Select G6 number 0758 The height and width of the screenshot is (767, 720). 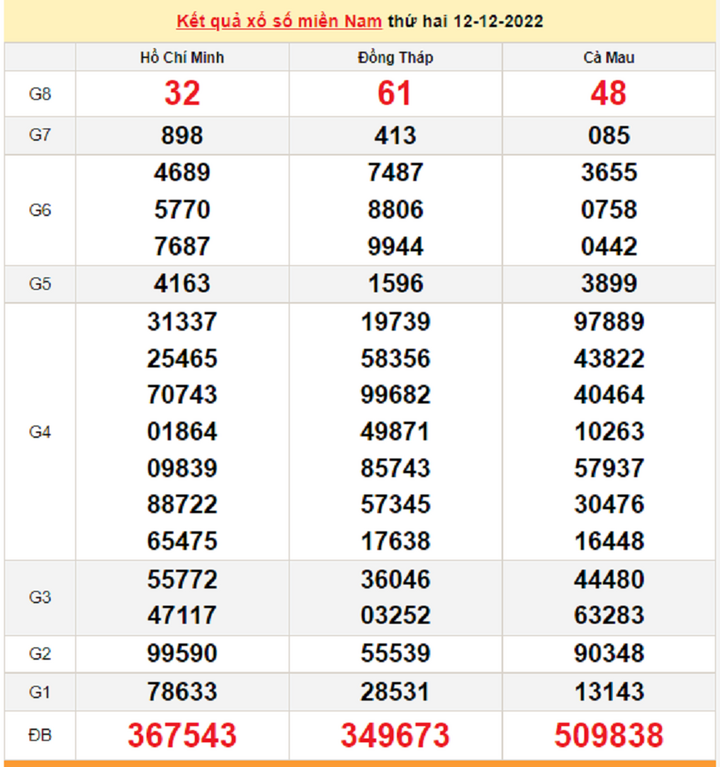click(x=609, y=210)
